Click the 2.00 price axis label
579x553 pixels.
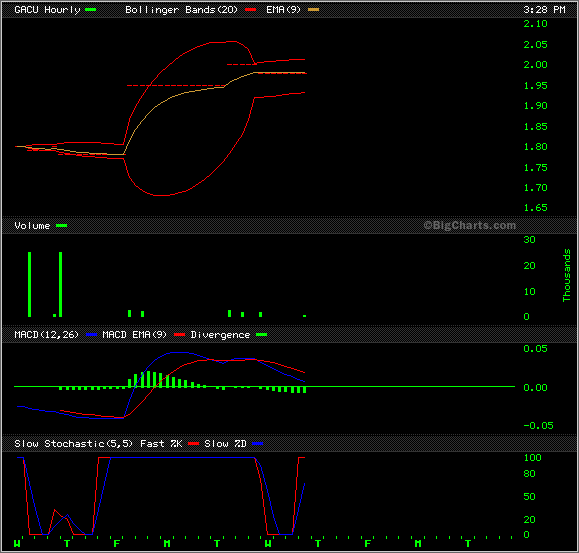[x=535, y=65]
